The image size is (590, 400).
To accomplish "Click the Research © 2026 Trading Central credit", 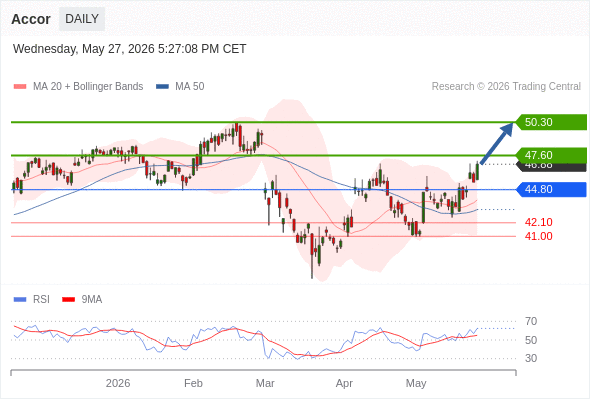I will point(506,87).
